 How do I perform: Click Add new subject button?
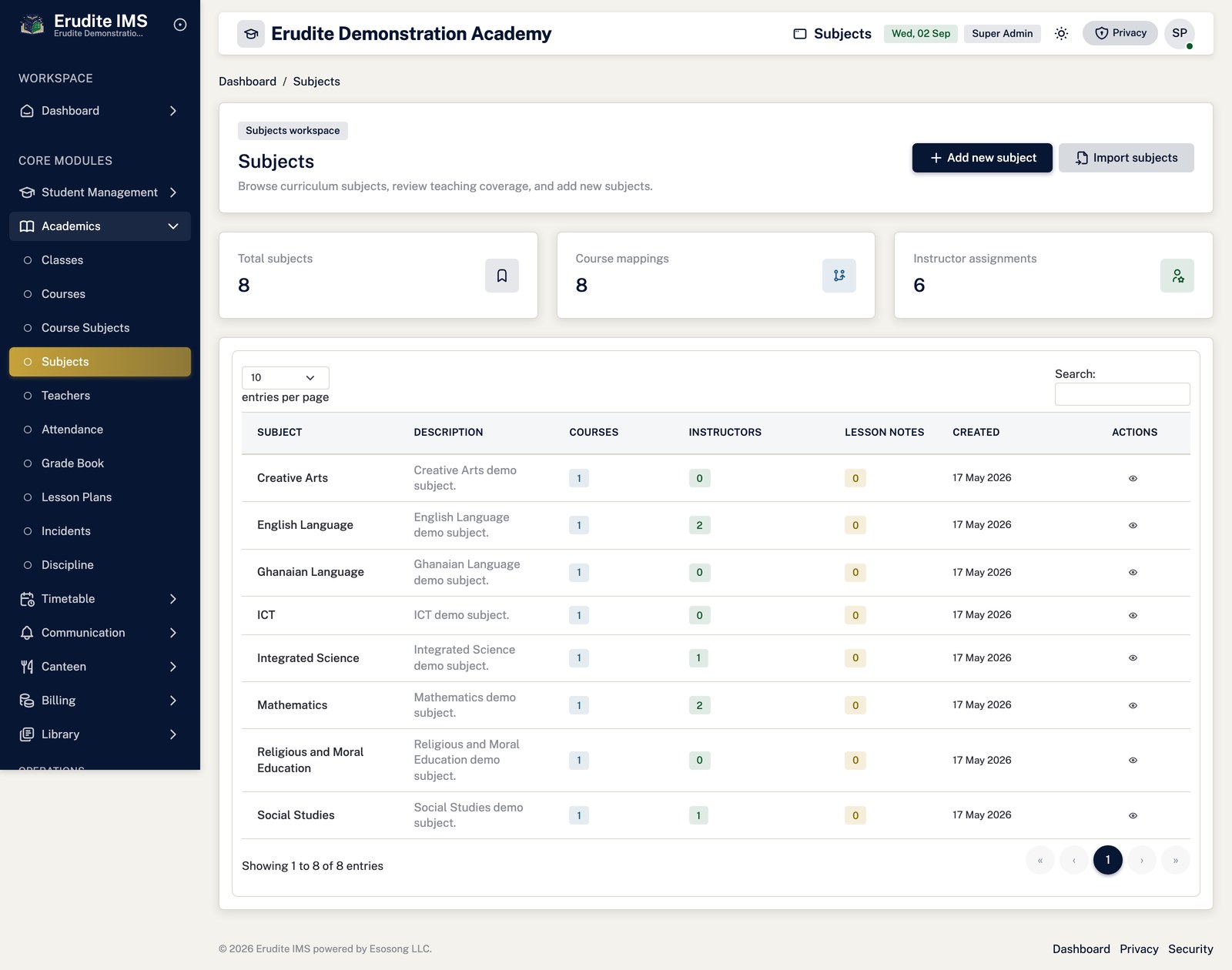coord(983,158)
